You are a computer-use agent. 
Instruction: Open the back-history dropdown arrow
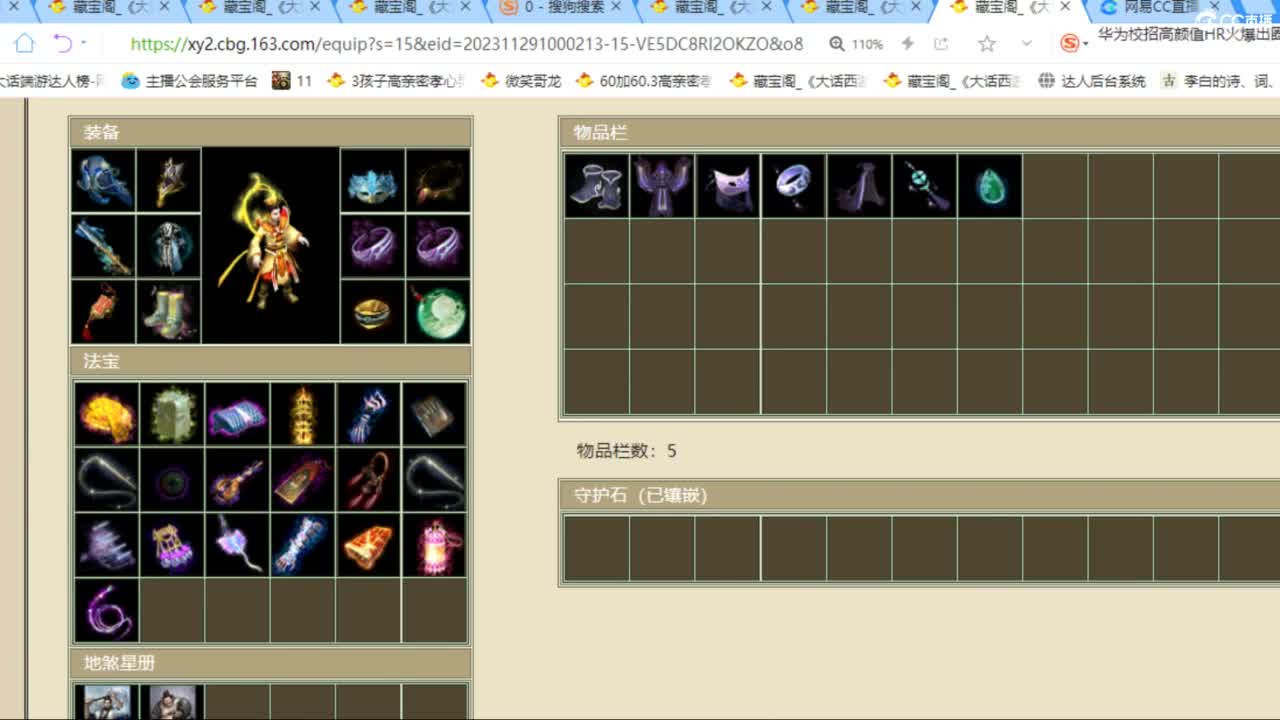83,44
